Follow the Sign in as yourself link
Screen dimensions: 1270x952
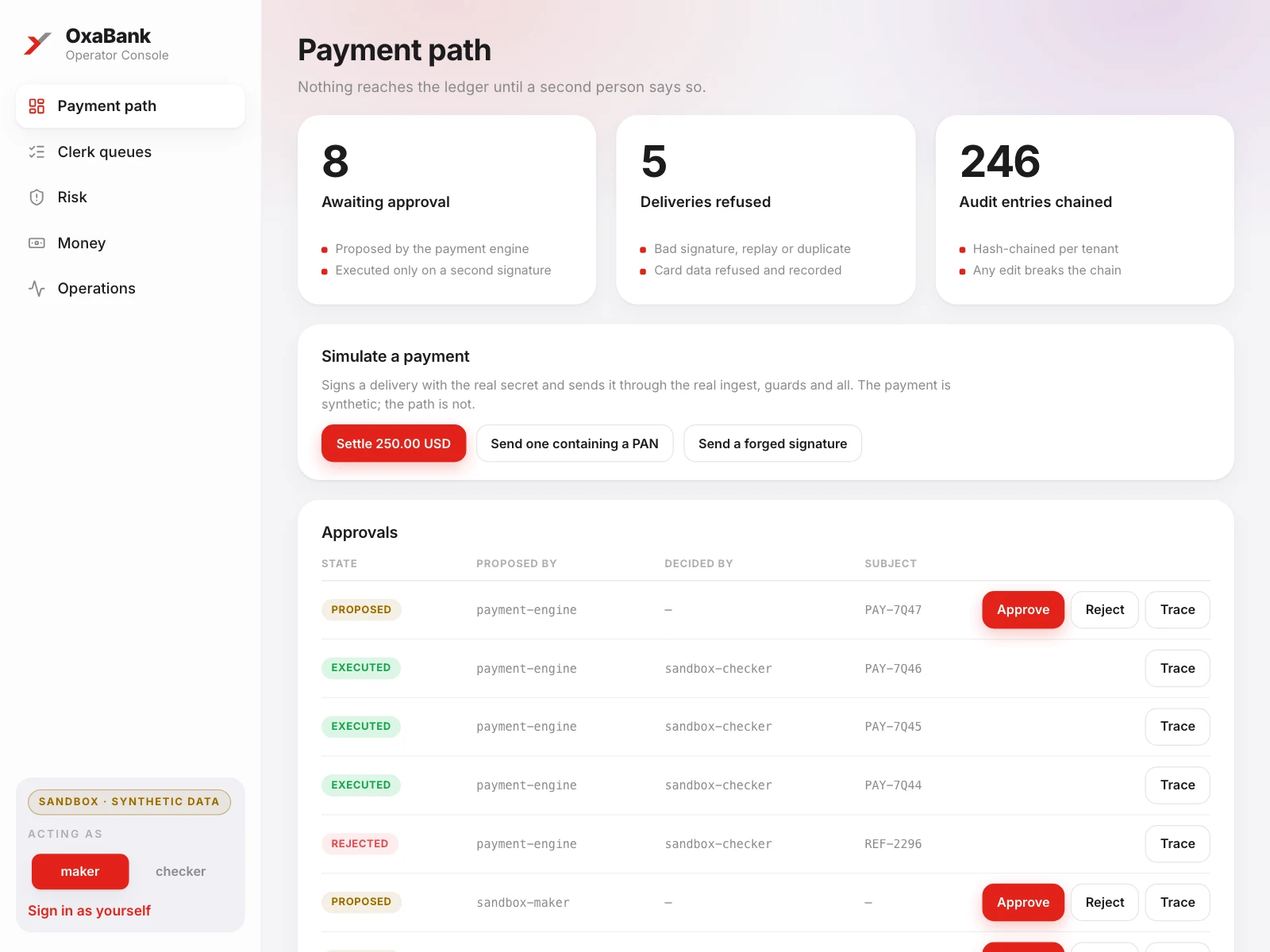pyautogui.click(x=89, y=911)
